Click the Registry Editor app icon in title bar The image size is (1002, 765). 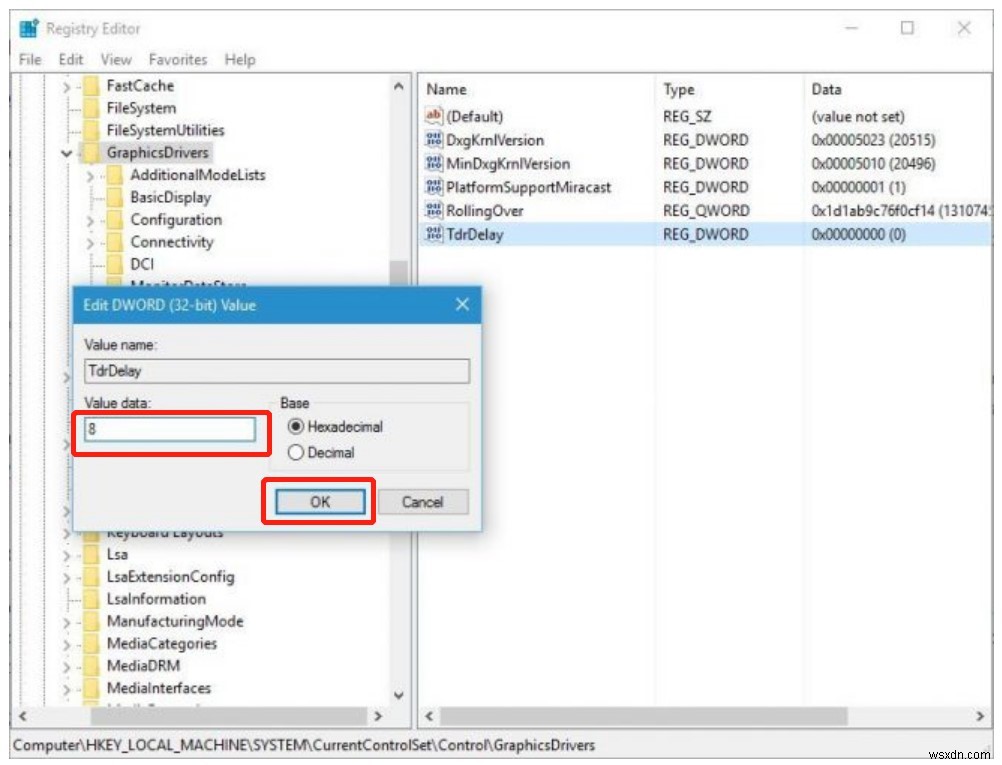pos(29,28)
